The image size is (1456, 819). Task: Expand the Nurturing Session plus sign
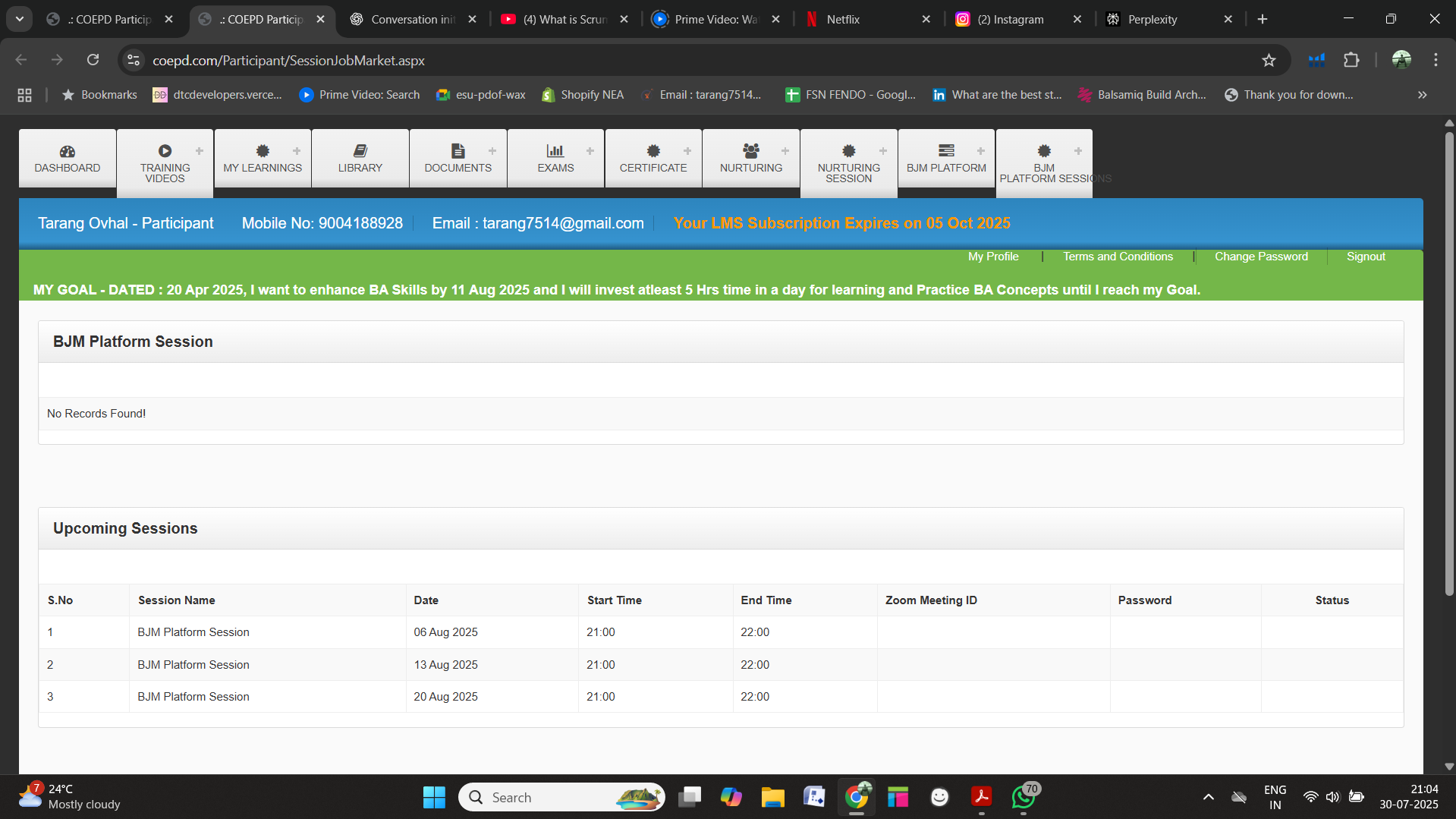[883, 151]
